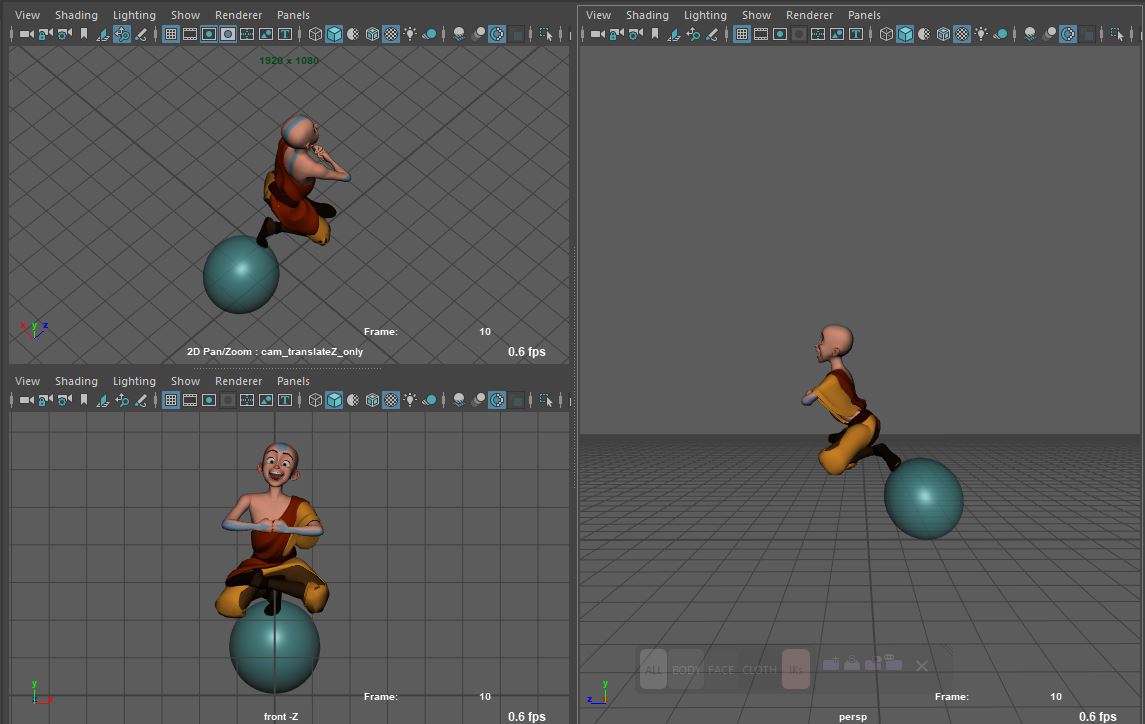Toggle textured display in top-left camera panel

[x=391, y=34]
